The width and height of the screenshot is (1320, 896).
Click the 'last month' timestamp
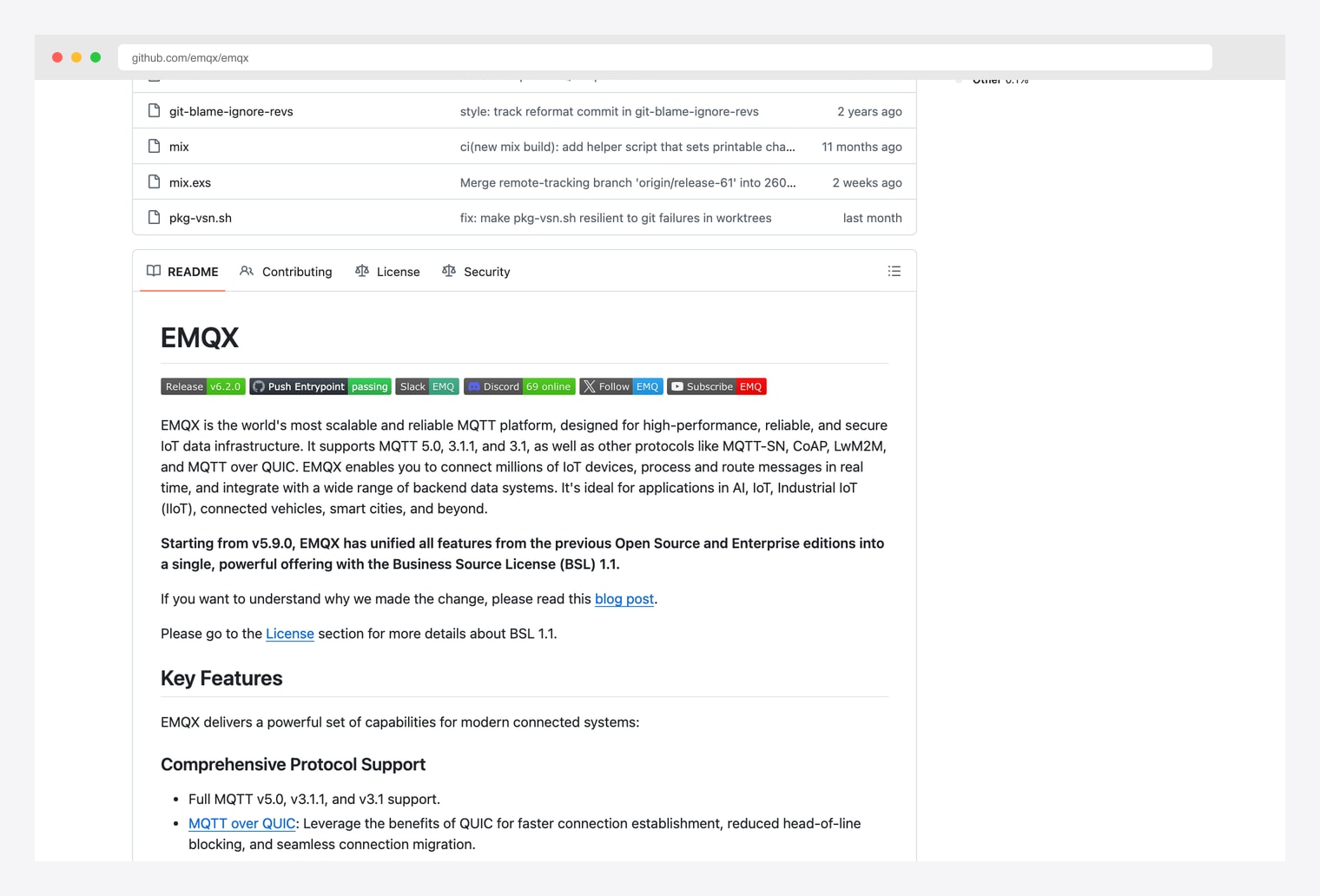[x=872, y=218]
